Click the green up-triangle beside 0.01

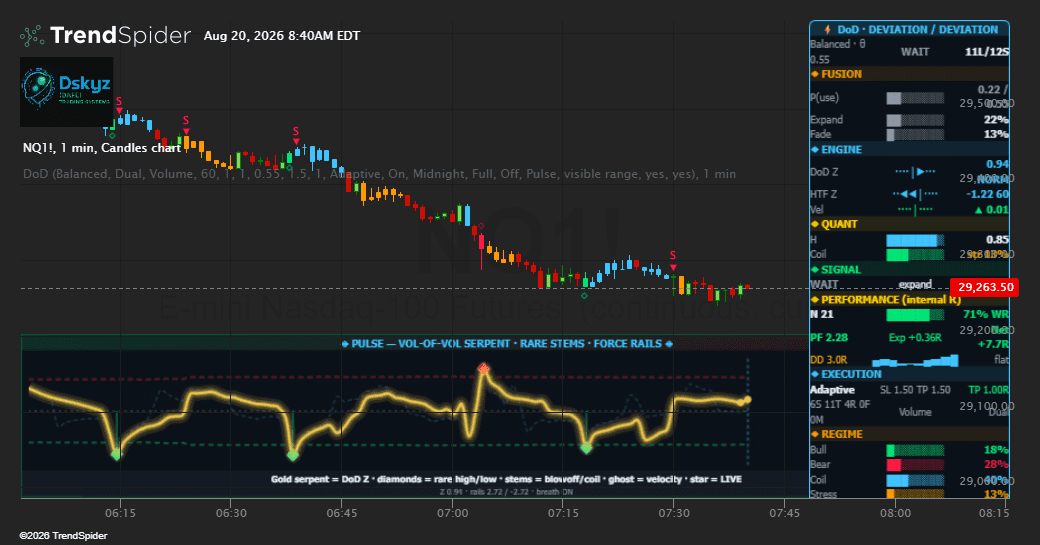978,210
